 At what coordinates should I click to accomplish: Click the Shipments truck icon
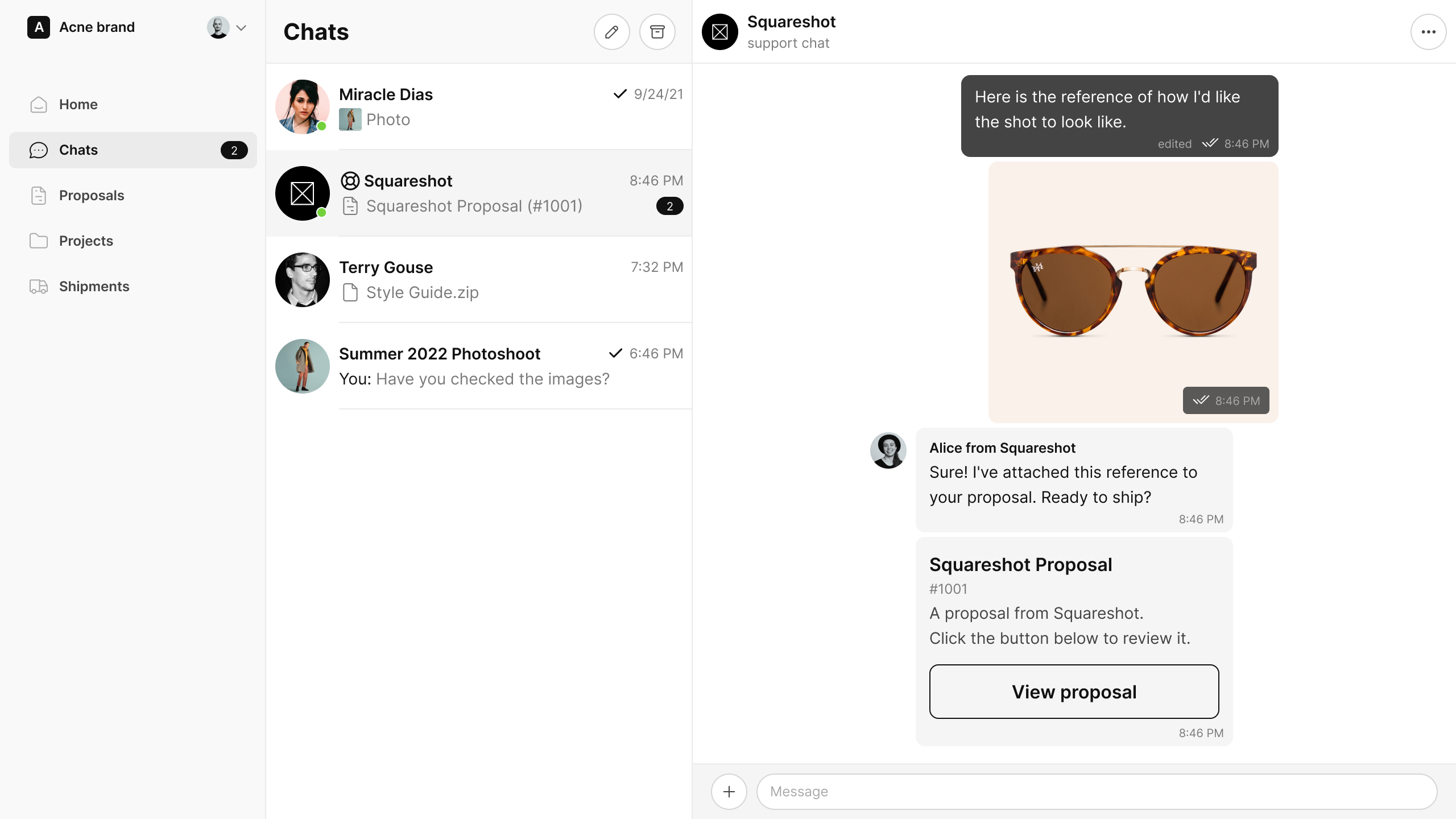click(x=39, y=287)
